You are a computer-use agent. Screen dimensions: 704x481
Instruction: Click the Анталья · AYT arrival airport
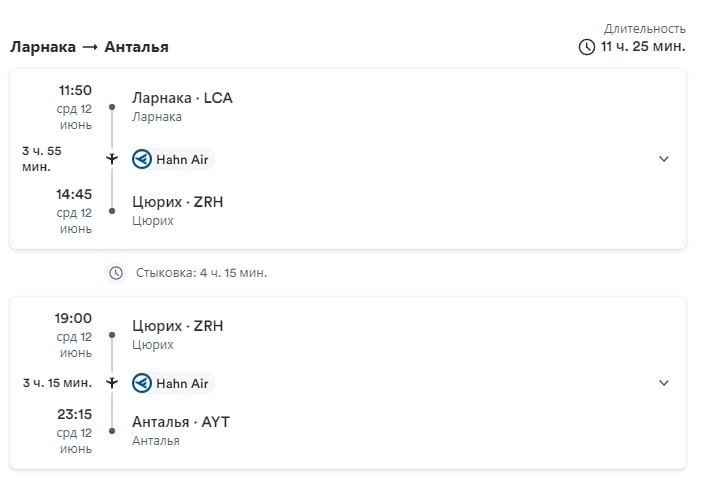click(181, 422)
